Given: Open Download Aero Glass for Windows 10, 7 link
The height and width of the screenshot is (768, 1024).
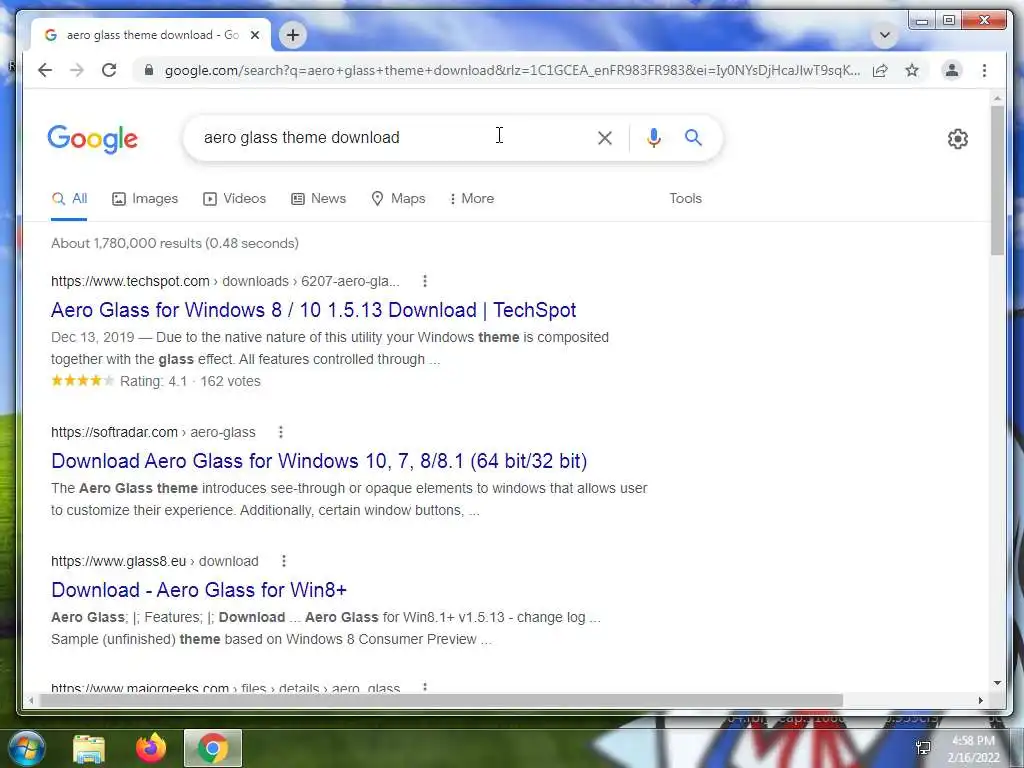Looking at the screenshot, I should point(319,460).
